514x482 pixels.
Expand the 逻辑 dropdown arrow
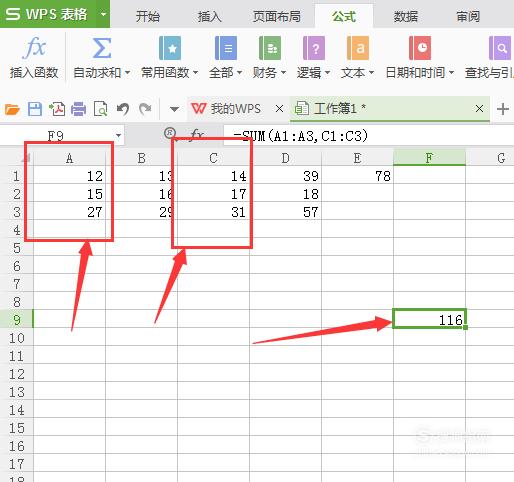327,72
